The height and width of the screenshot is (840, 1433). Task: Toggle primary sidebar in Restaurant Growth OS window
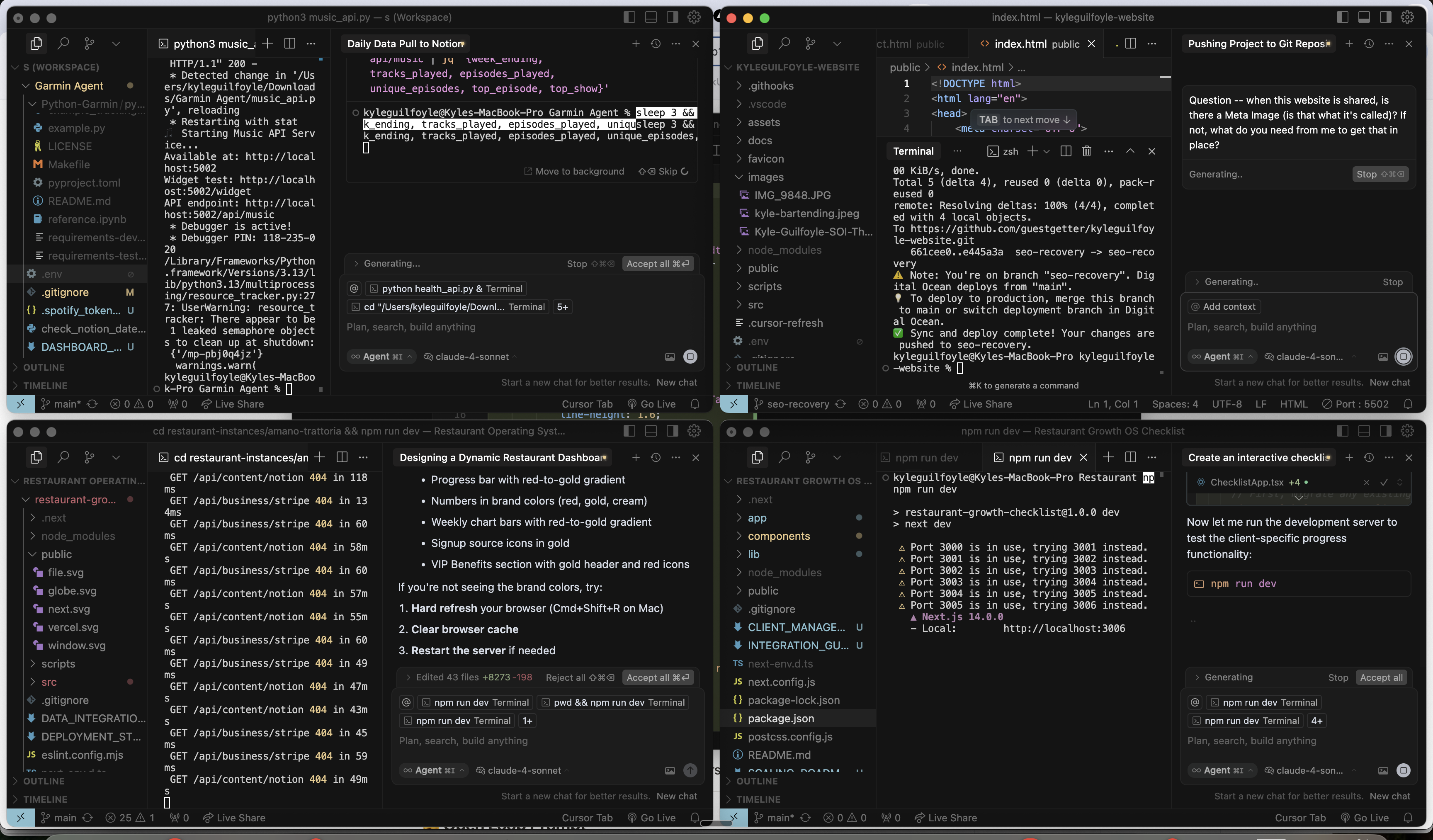[x=1342, y=431]
